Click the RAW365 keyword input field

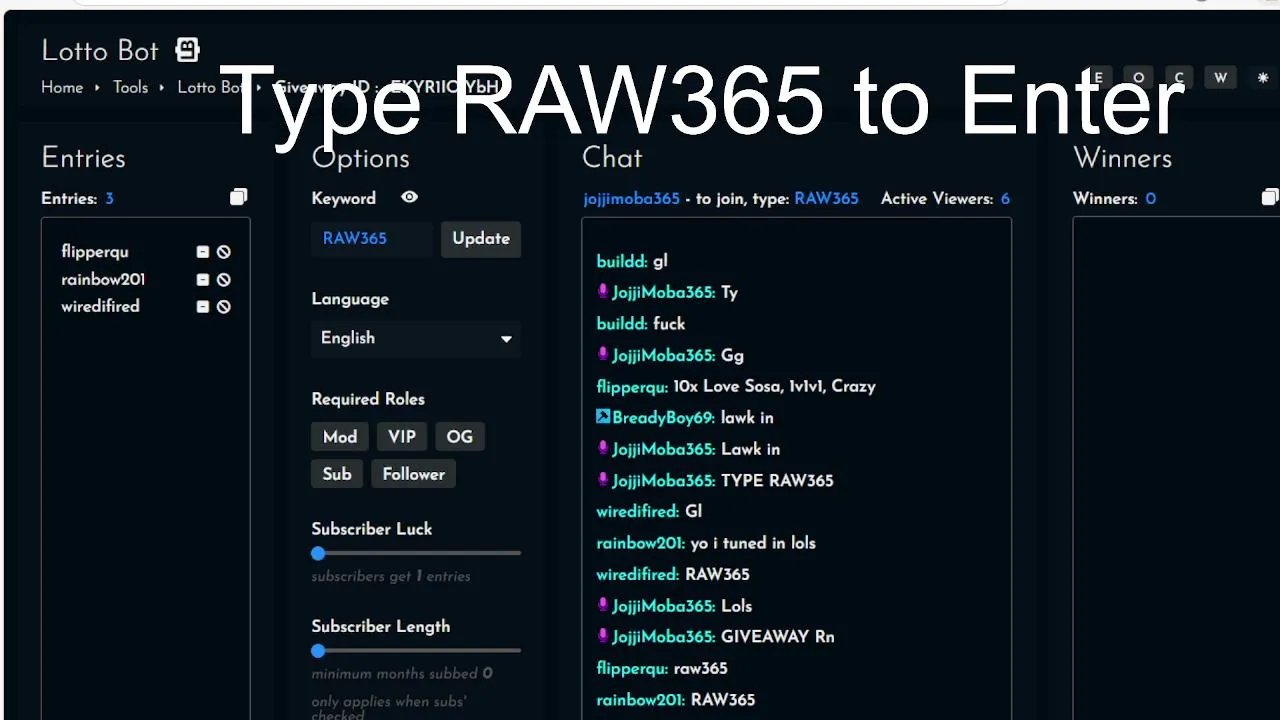coord(372,239)
